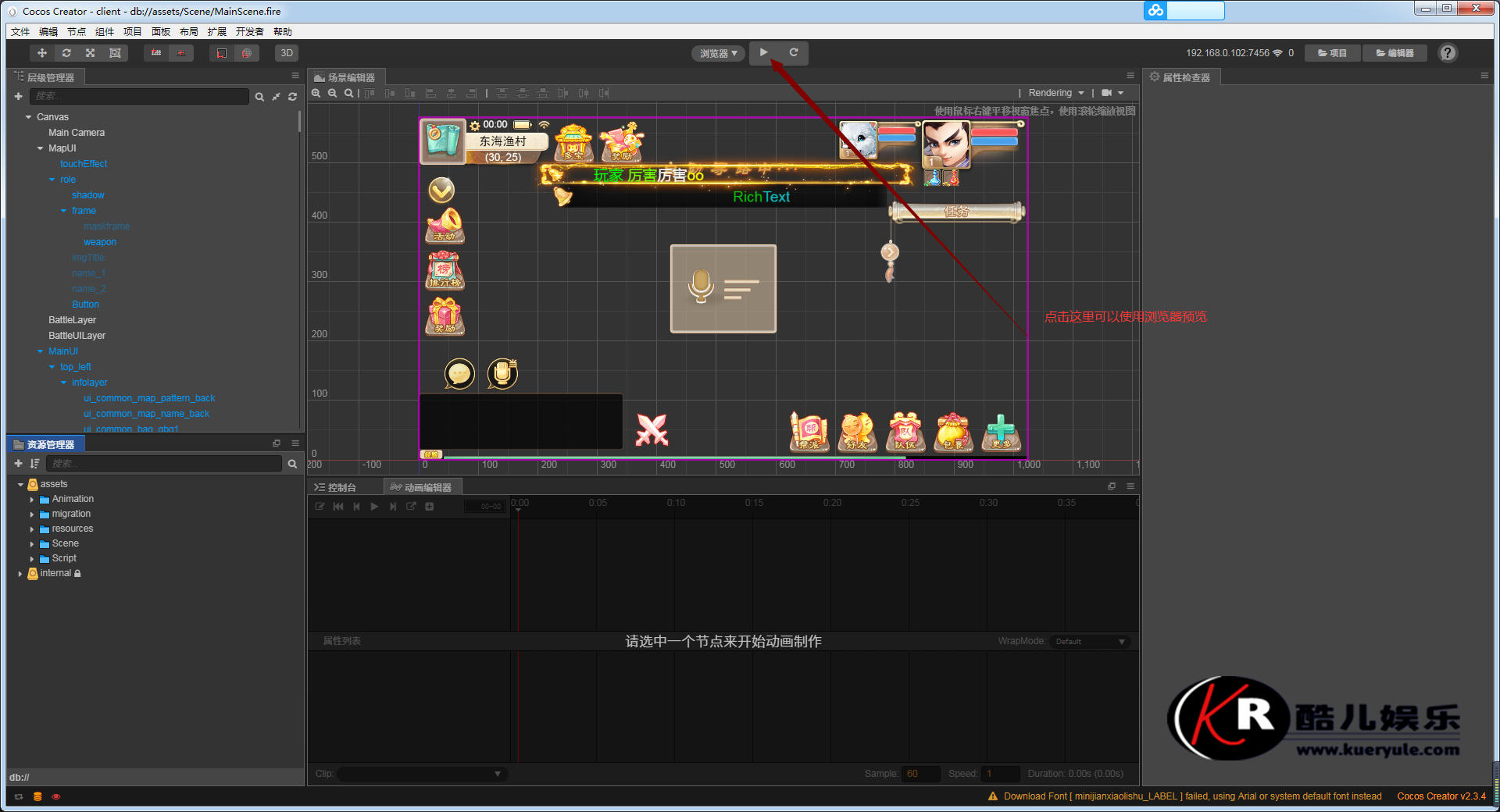Collapse the role node
This screenshot has width=1500, height=812.
[x=52, y=180]
